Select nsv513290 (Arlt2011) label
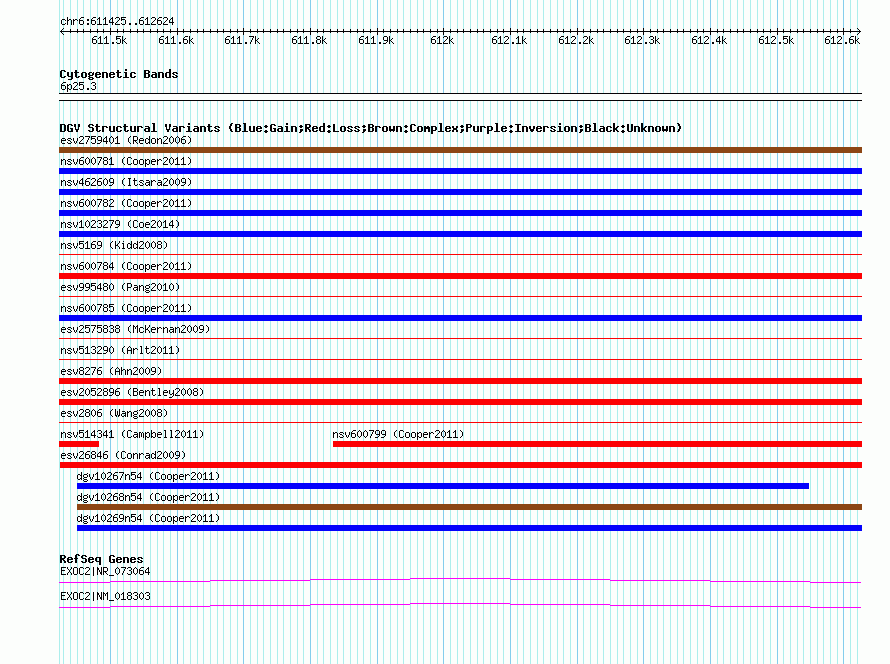 [x=120, y=350]
